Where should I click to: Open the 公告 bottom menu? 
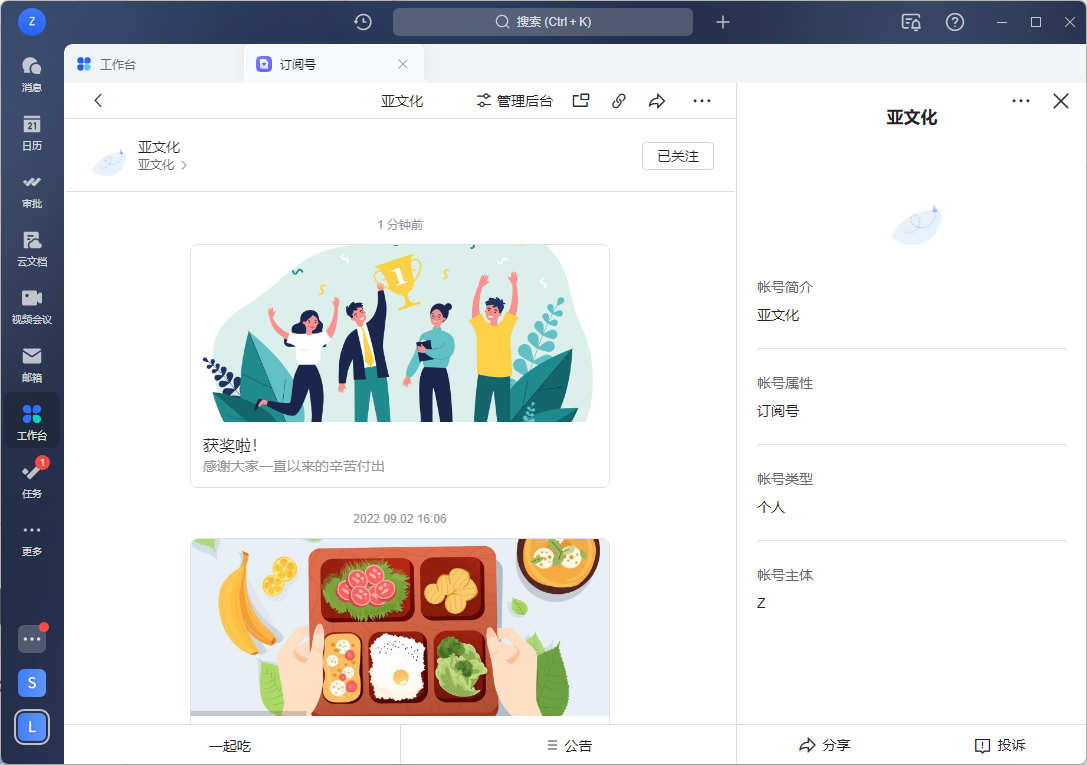[x=568, y=745]
